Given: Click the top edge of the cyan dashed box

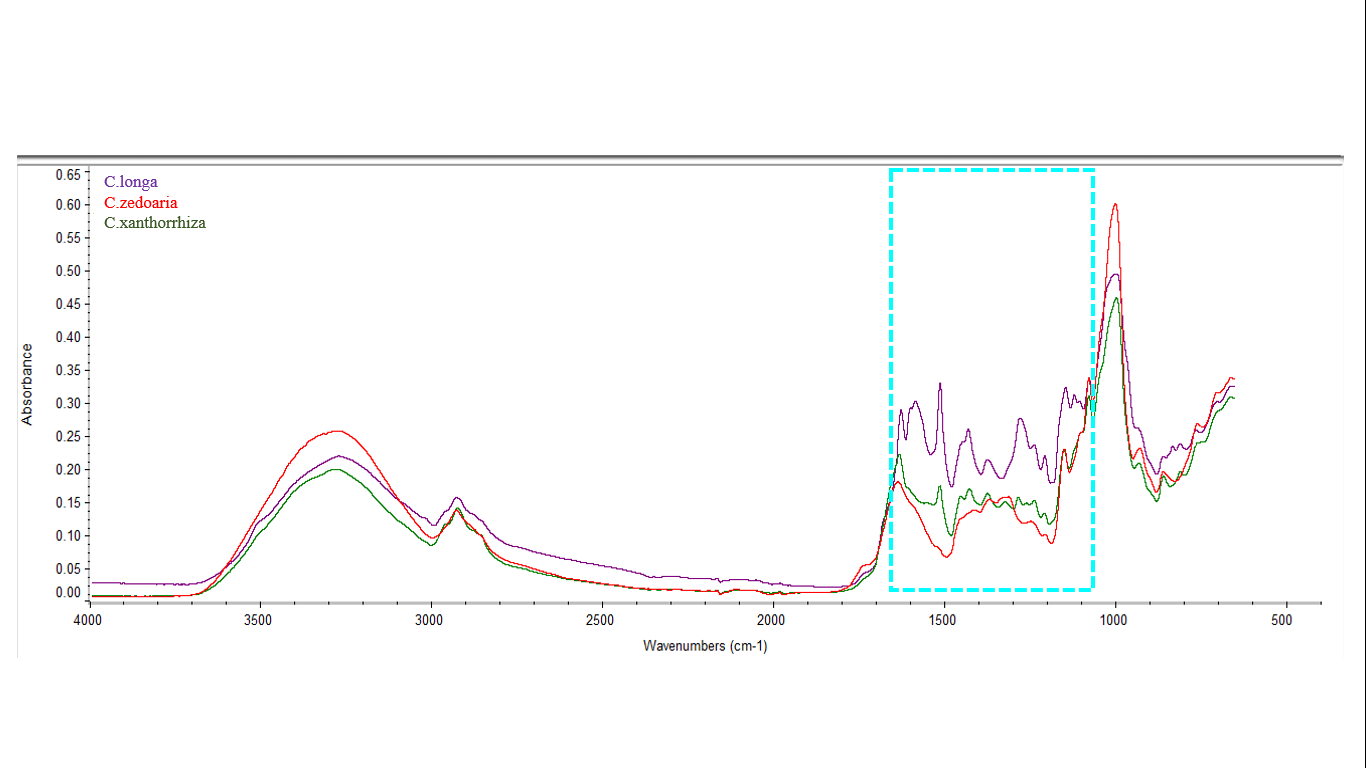Looking at the screenshot, I should click(x=992, y=170).
